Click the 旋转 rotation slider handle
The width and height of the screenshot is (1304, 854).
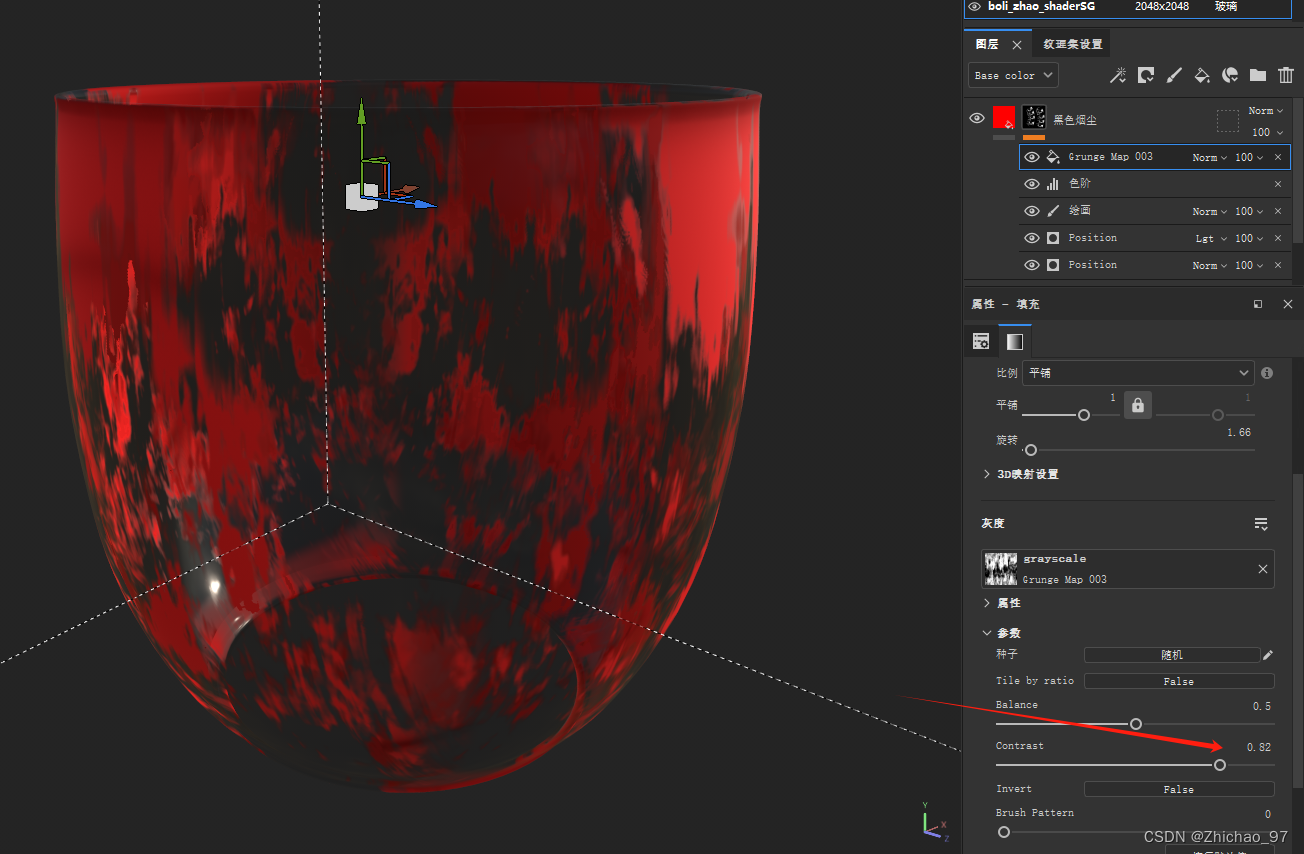pos(1031,450)
